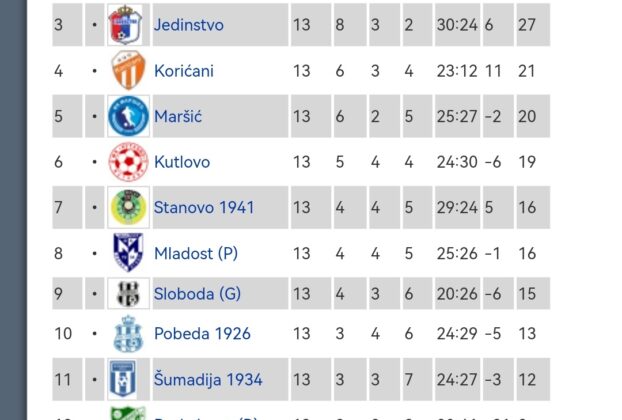Click the Kutlovo red-white club logo

click(128, 162)
